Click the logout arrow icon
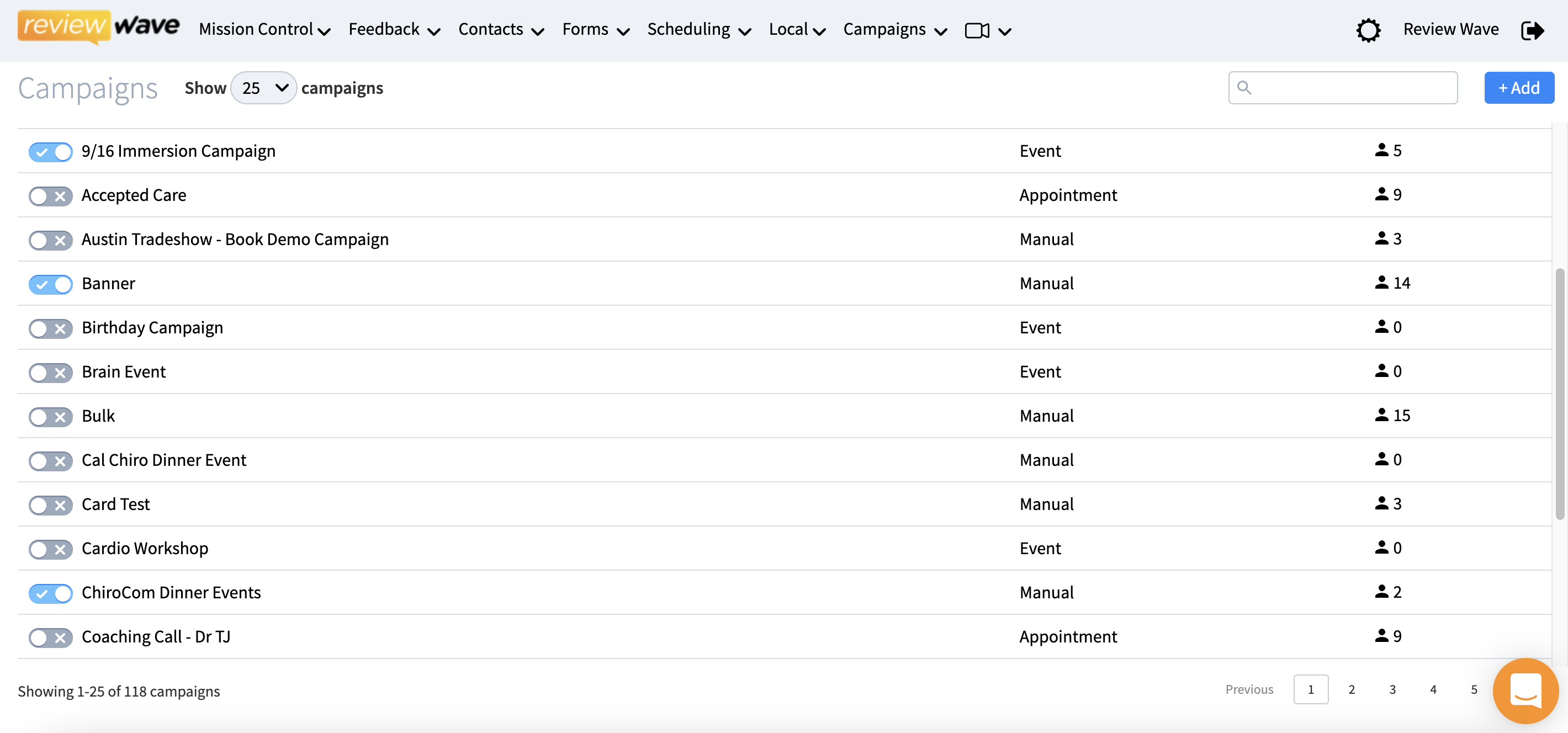1568x733 pixels. pyautogui.click(x=1532, y=30)
